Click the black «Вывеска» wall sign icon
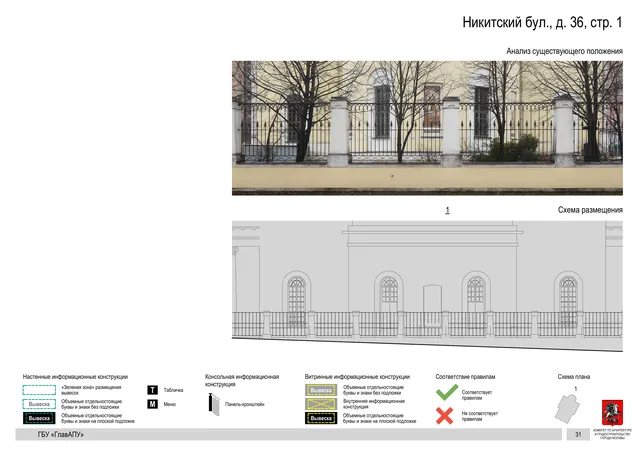The image size is (640, 453). (39, 418)
